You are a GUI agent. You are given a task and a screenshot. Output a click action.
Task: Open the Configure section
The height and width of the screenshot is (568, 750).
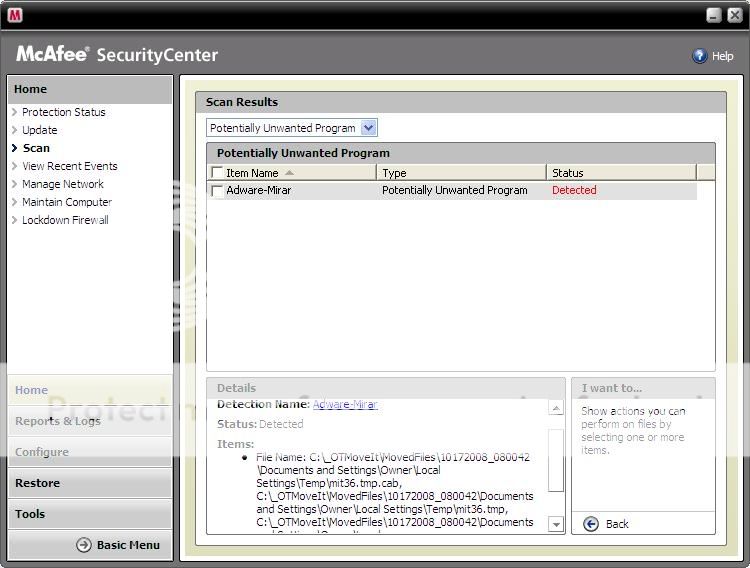tap(90, 452)
